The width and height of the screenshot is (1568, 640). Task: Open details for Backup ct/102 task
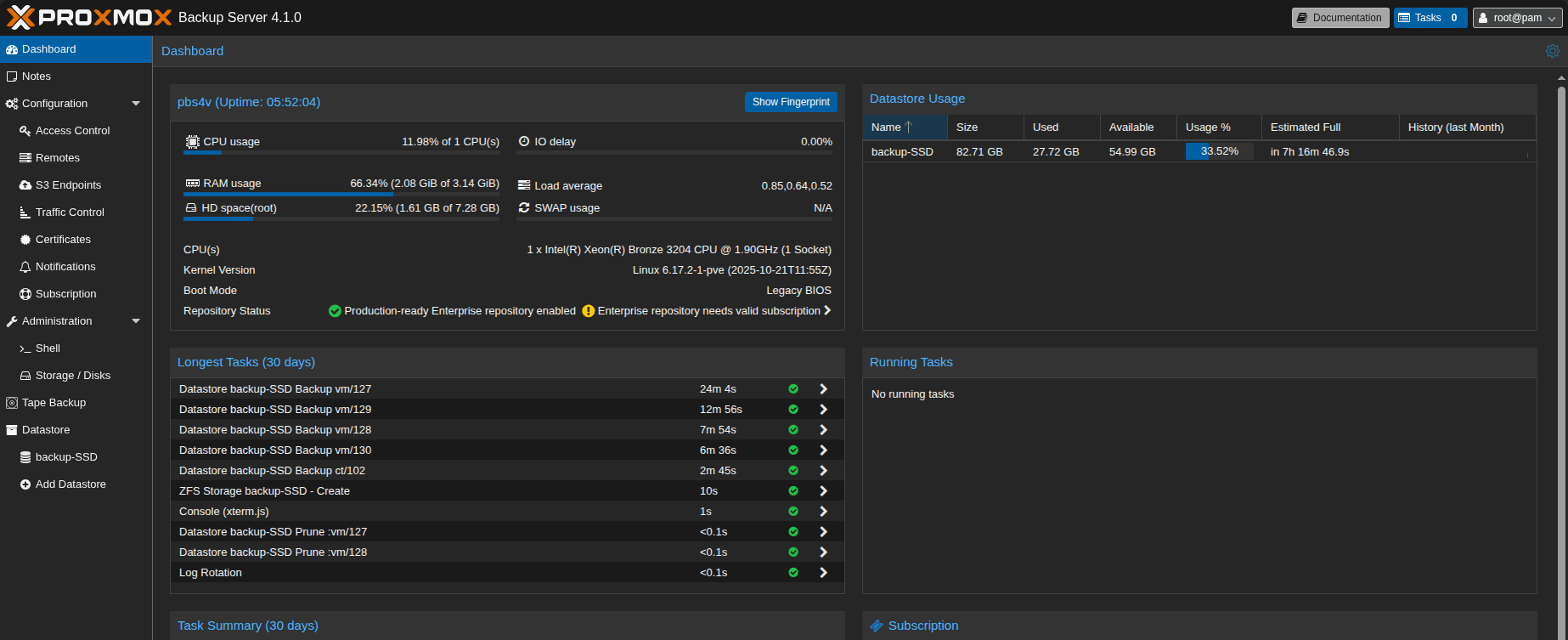[823, 471]
